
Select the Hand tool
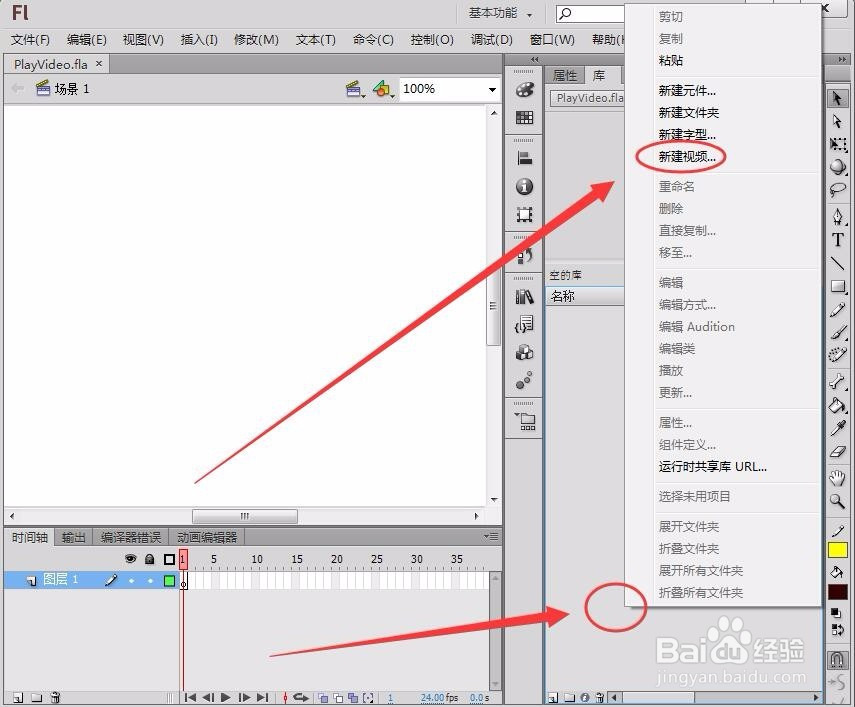coord(838,479)
